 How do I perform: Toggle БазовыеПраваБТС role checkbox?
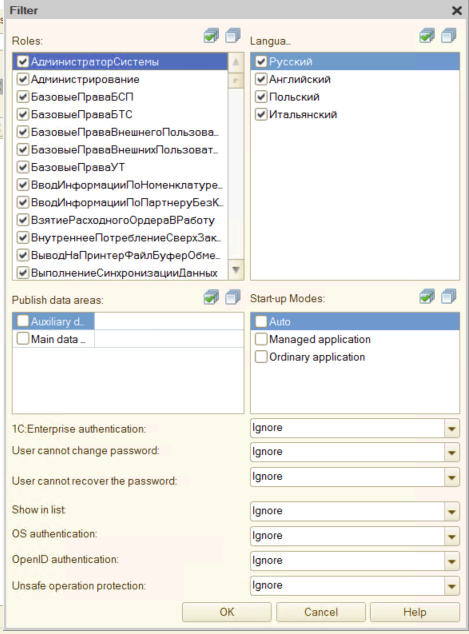coord(23,114)
